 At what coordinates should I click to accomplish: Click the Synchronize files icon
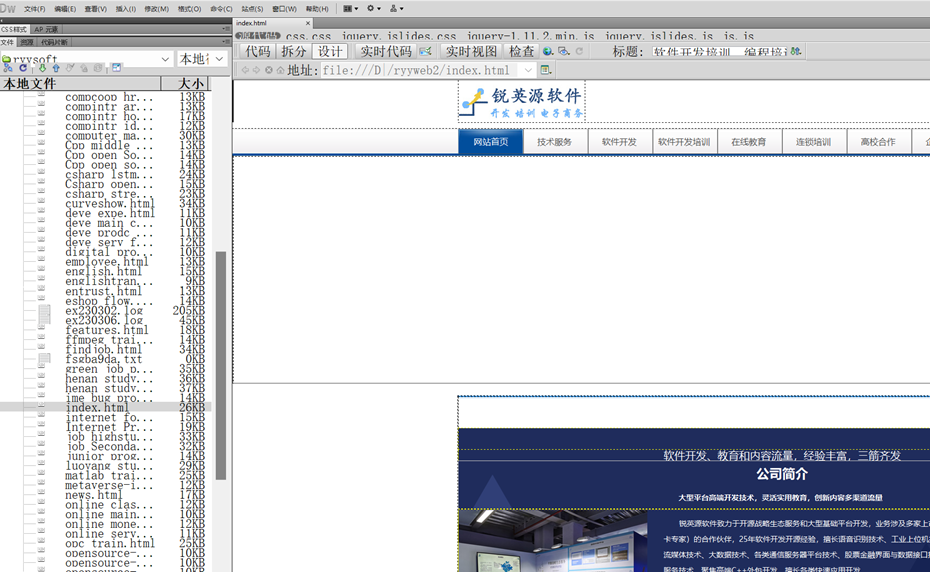pos(98,68)
